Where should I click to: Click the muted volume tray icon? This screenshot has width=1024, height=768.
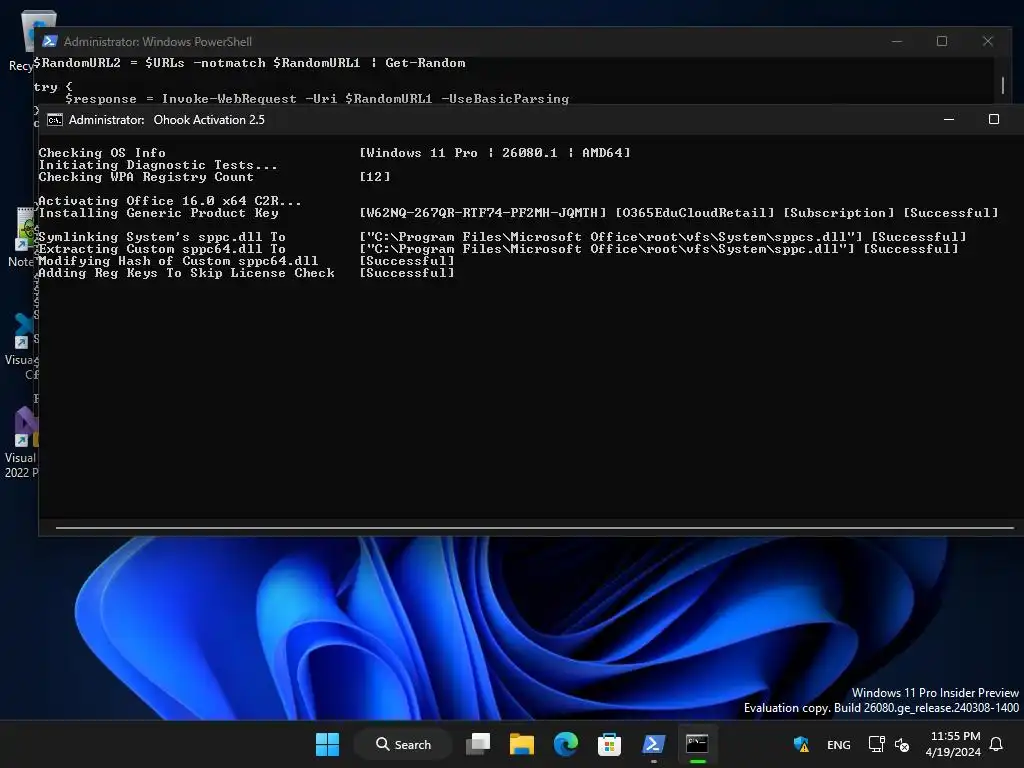(x=902, y=744)
